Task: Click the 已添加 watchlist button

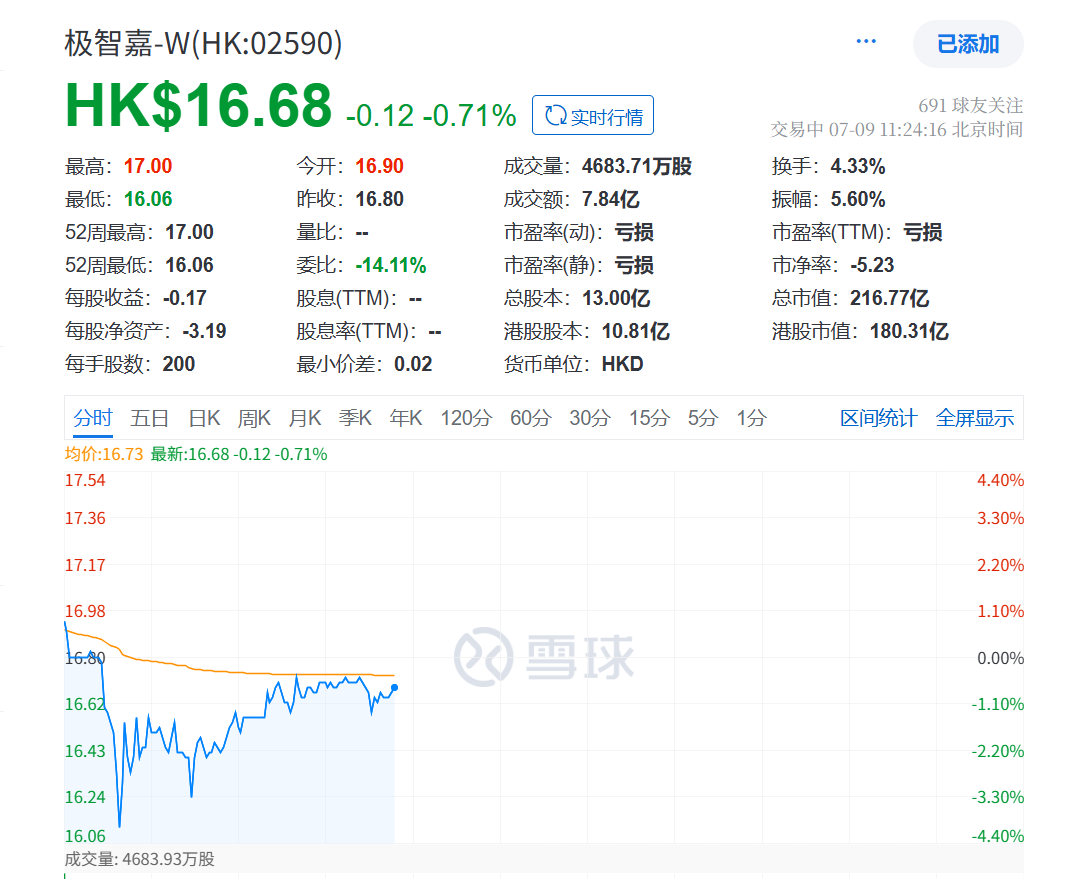Action: pos(968,44)
